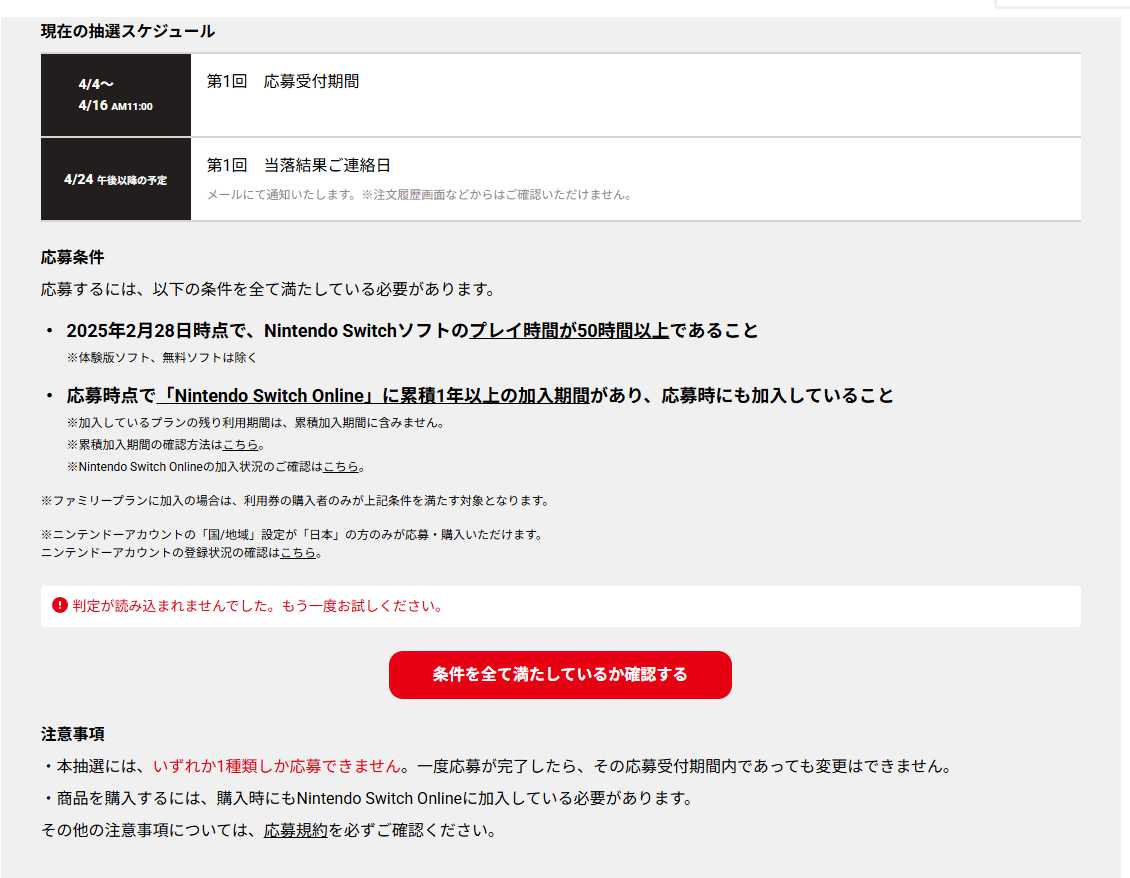Click the メールにて通知いたします note text
1130x878 pixels.
(x=419, y=194)
